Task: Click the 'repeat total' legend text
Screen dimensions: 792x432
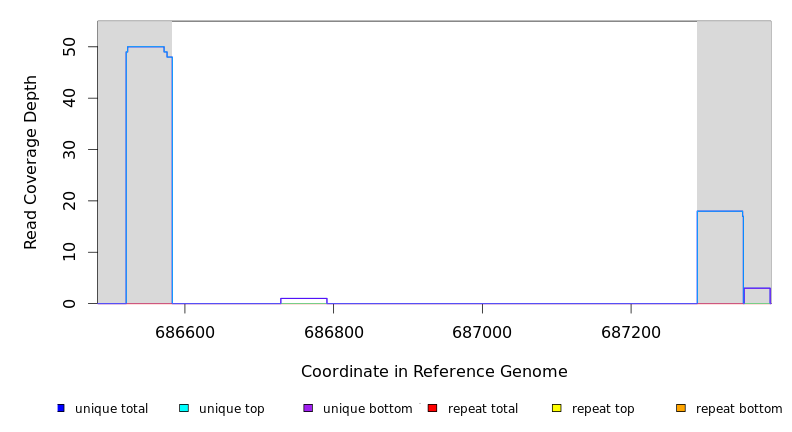Action: click(483, 409)
